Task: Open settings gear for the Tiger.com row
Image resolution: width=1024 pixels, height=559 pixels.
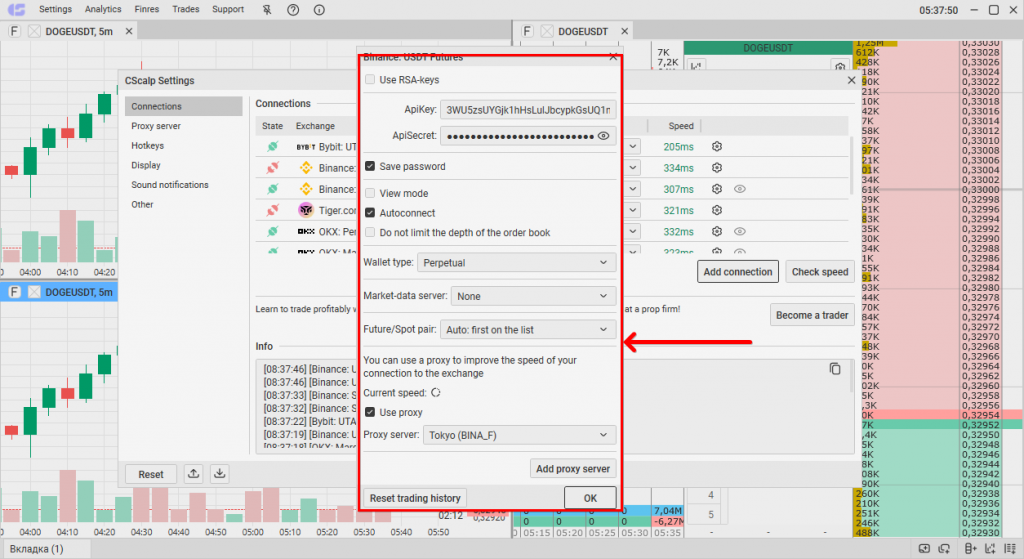Action: tap(716, 210)
